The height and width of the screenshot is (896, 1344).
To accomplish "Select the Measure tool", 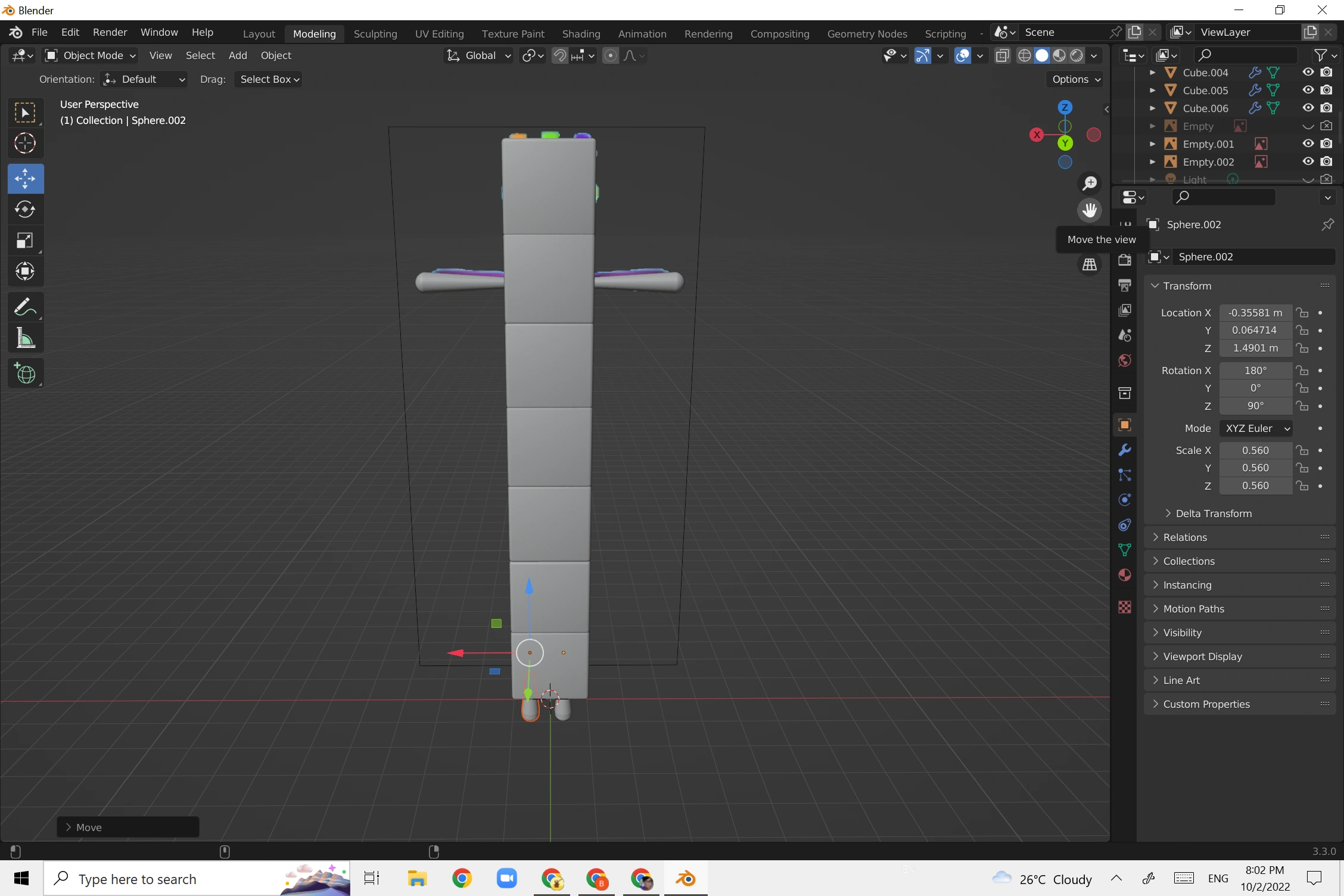I will pos(25,338).
